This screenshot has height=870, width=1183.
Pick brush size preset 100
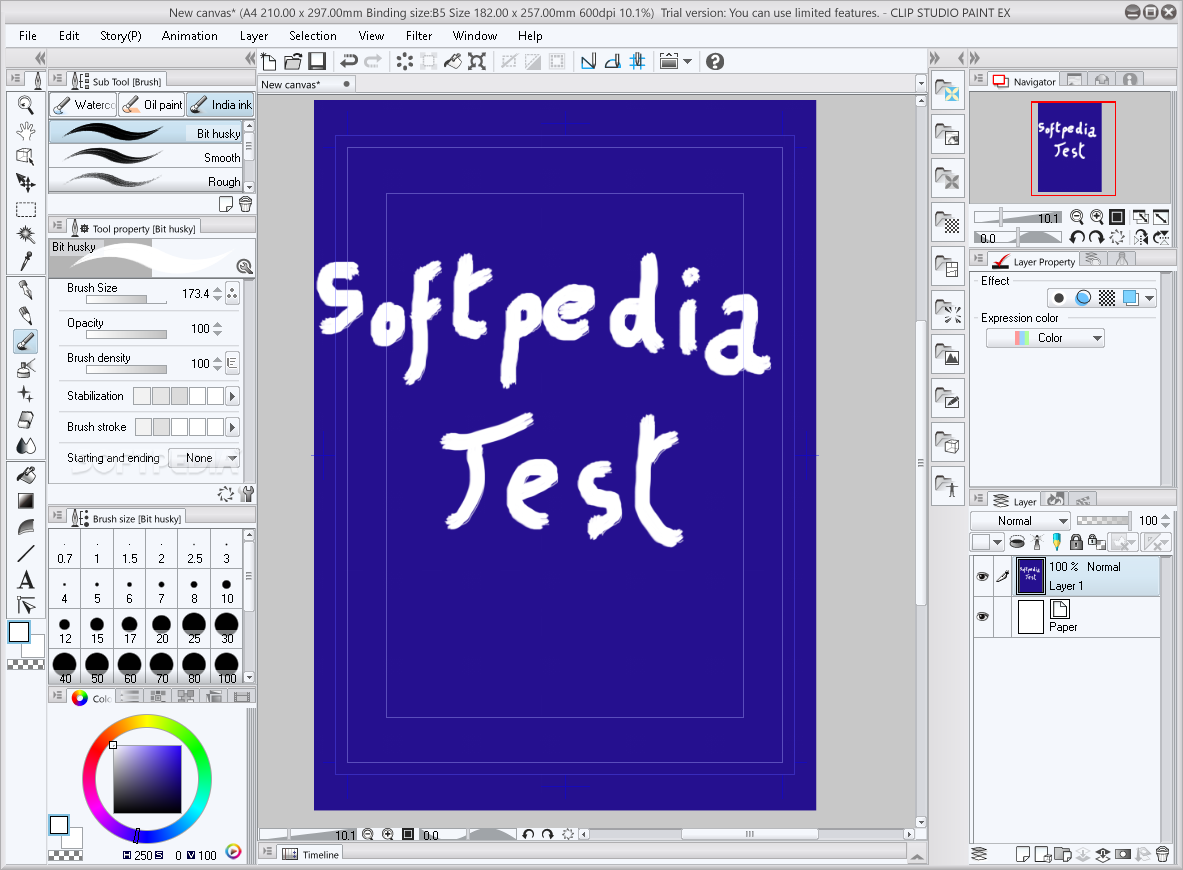226,668
